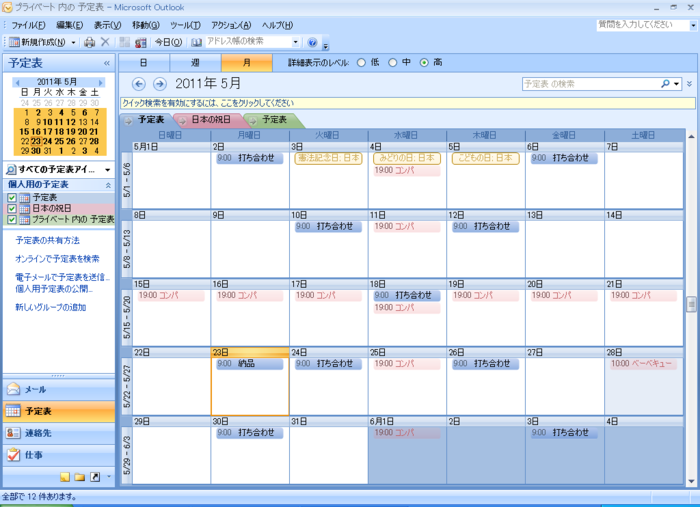Click the overlay arrow on the 日本の祝日 tab
The image size is (700, 507).
point(182,120)
